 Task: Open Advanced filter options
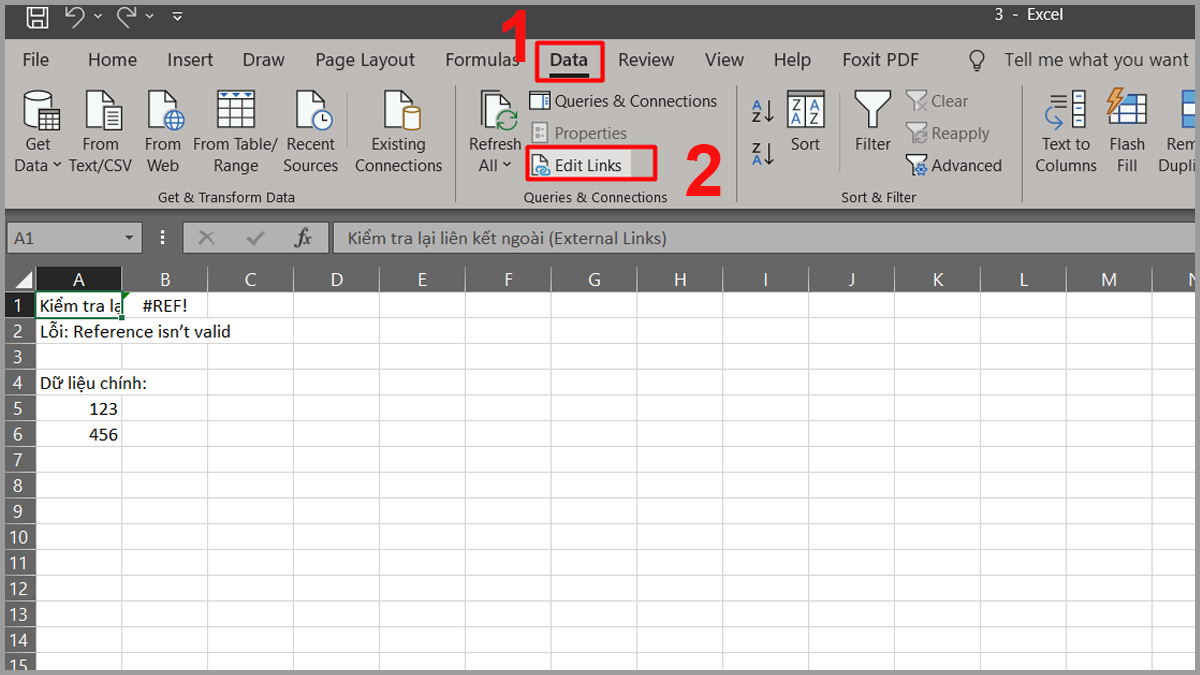pos(954,165)
